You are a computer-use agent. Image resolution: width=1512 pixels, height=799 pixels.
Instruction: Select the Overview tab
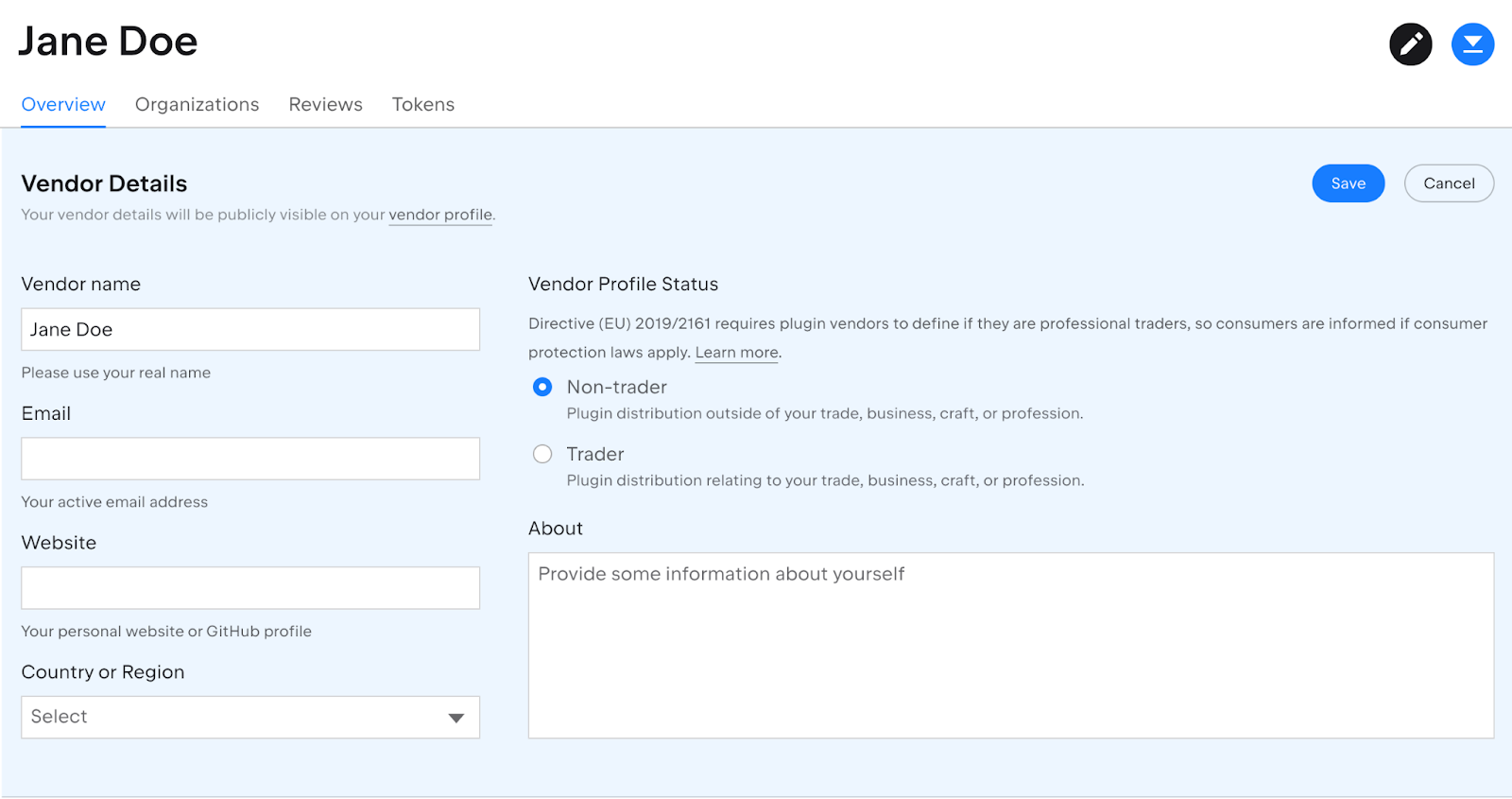[63, 105]
